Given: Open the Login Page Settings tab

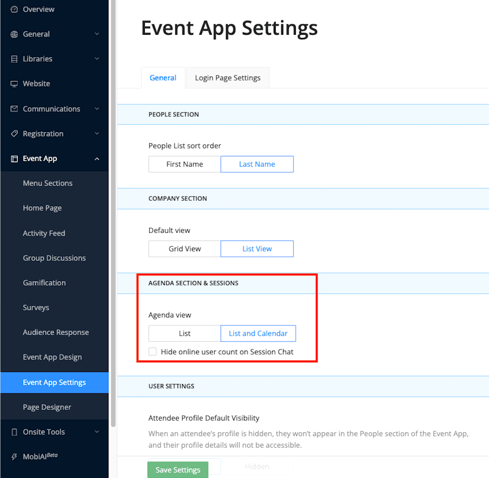Looking at the screenshot, I should point(228,78).
